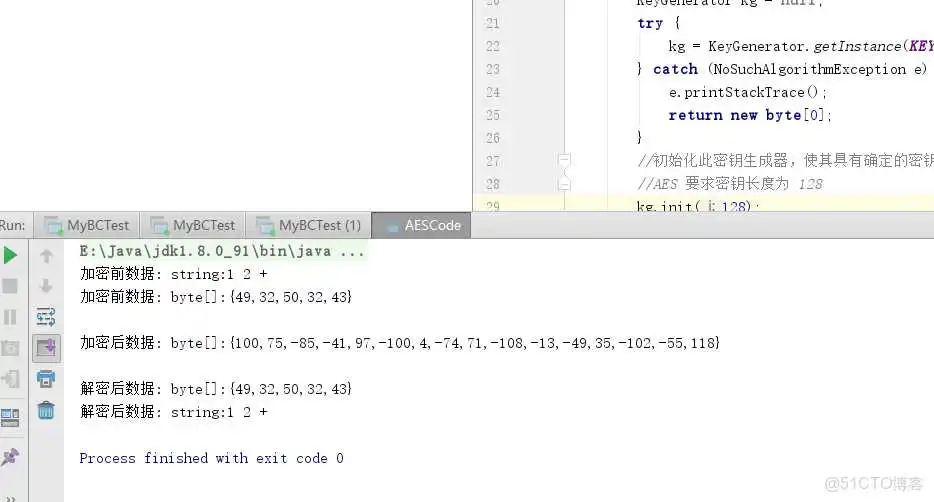Pin the run tab with pushpin icon
Screen dimensions: 934x502
pos(10,457)
